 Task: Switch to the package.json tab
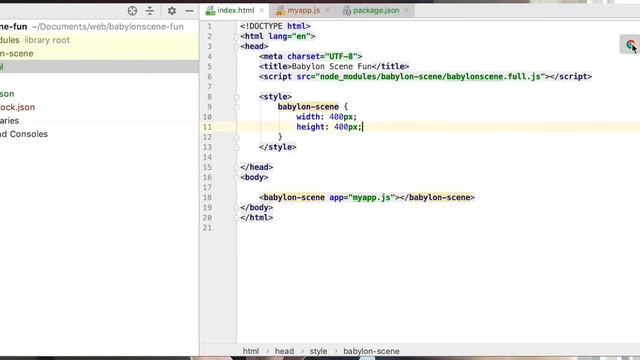(x=376, y=11)
